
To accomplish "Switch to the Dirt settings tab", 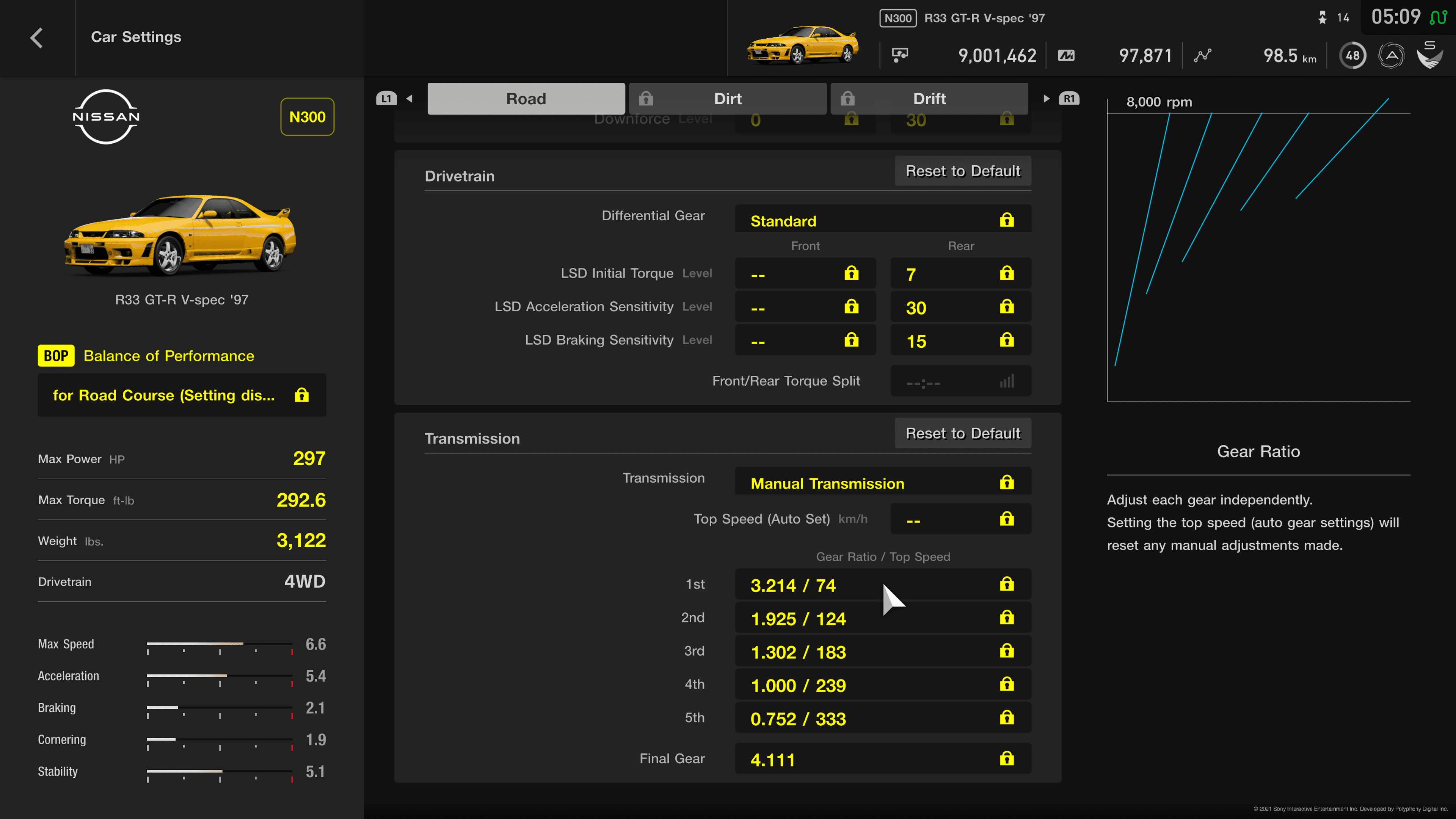I will coord(728,99).
